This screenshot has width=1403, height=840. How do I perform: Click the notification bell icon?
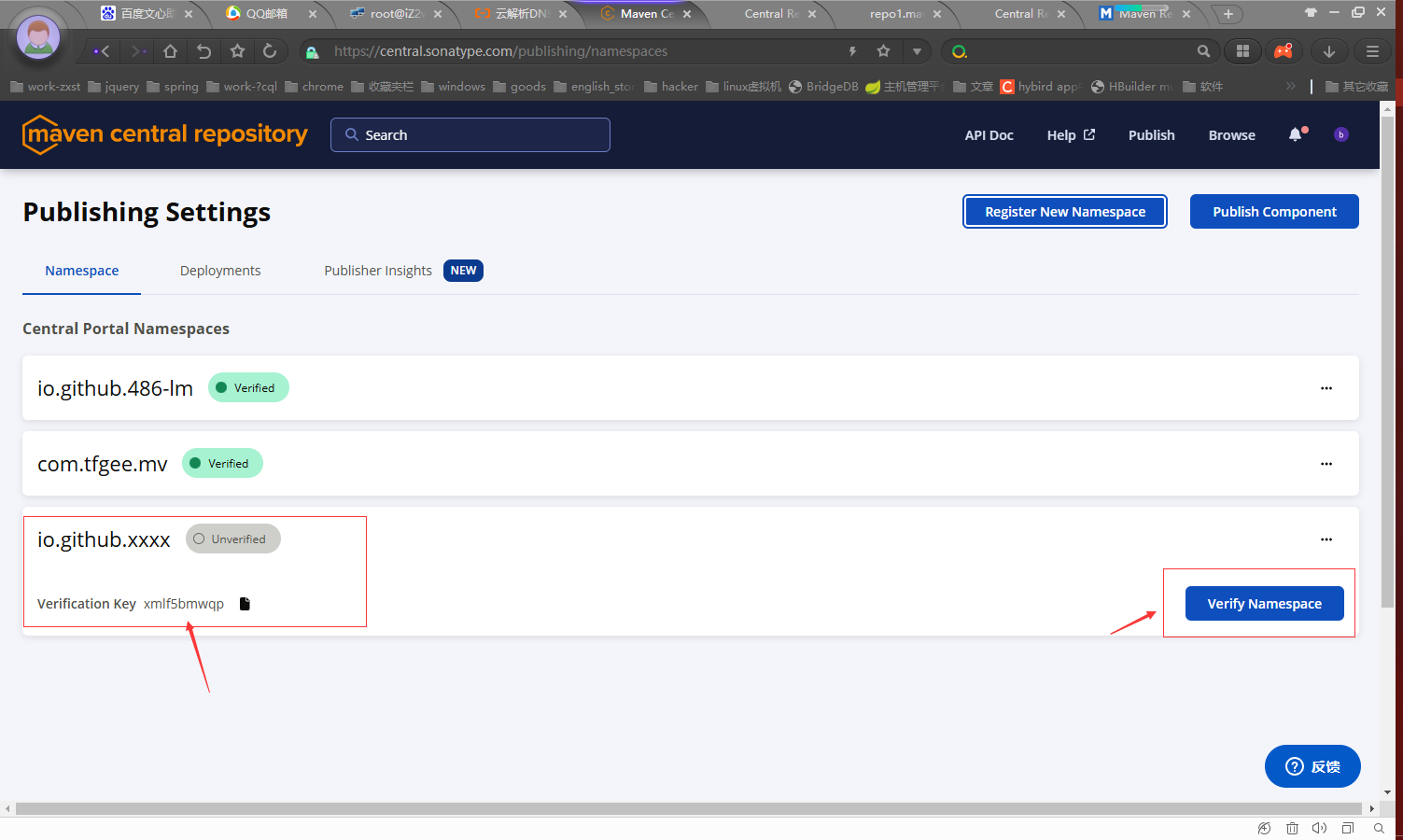(x=1296, y=134)
